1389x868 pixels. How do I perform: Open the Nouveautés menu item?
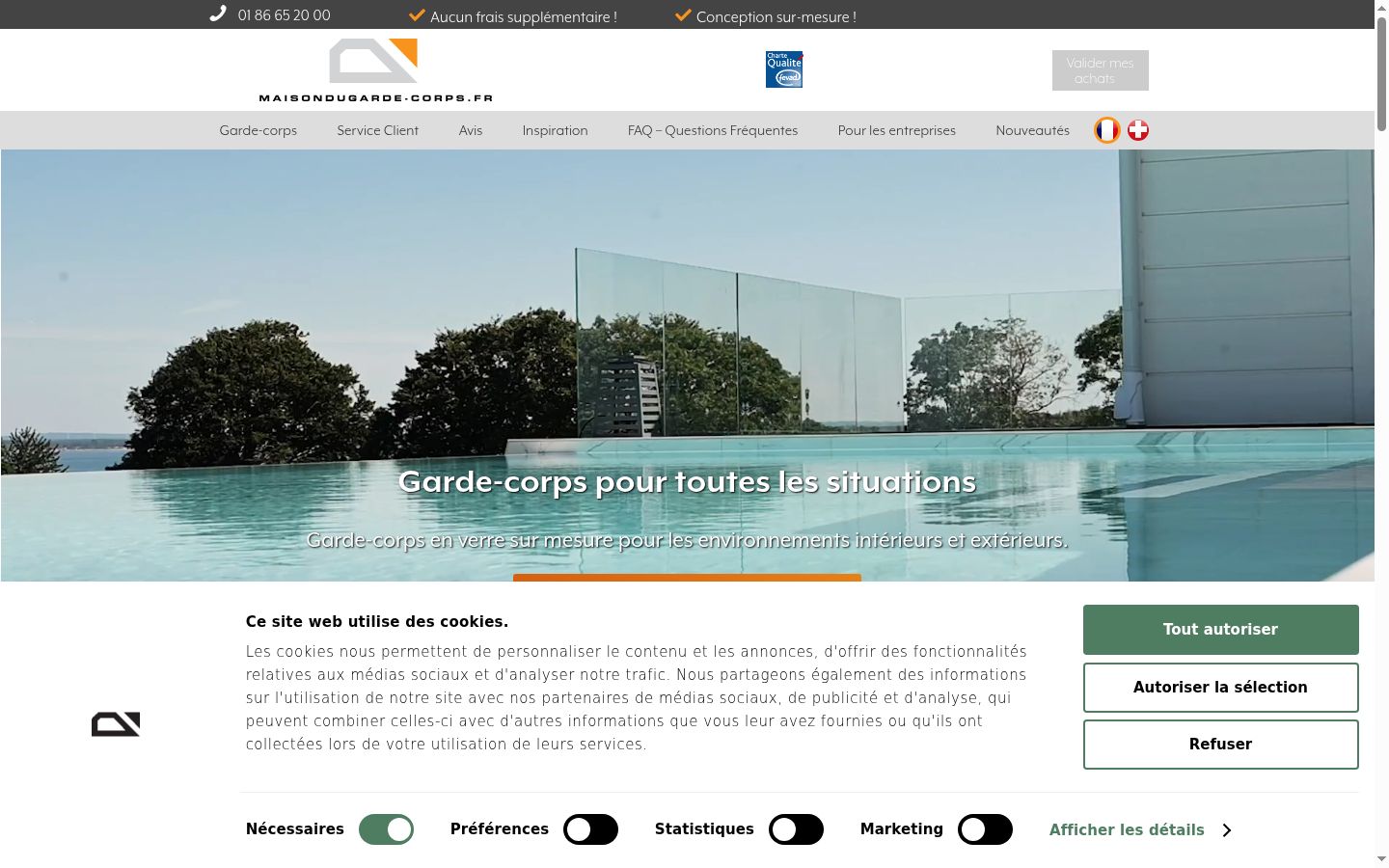(x=1032, y=130)
